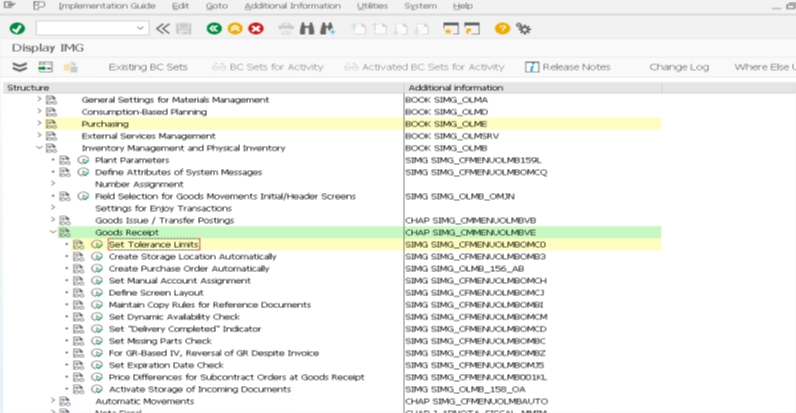This screenshot has height=413, width=796.
Task: Run the Set Manual Account Assignment execute icon
Action: coord(96,281)
